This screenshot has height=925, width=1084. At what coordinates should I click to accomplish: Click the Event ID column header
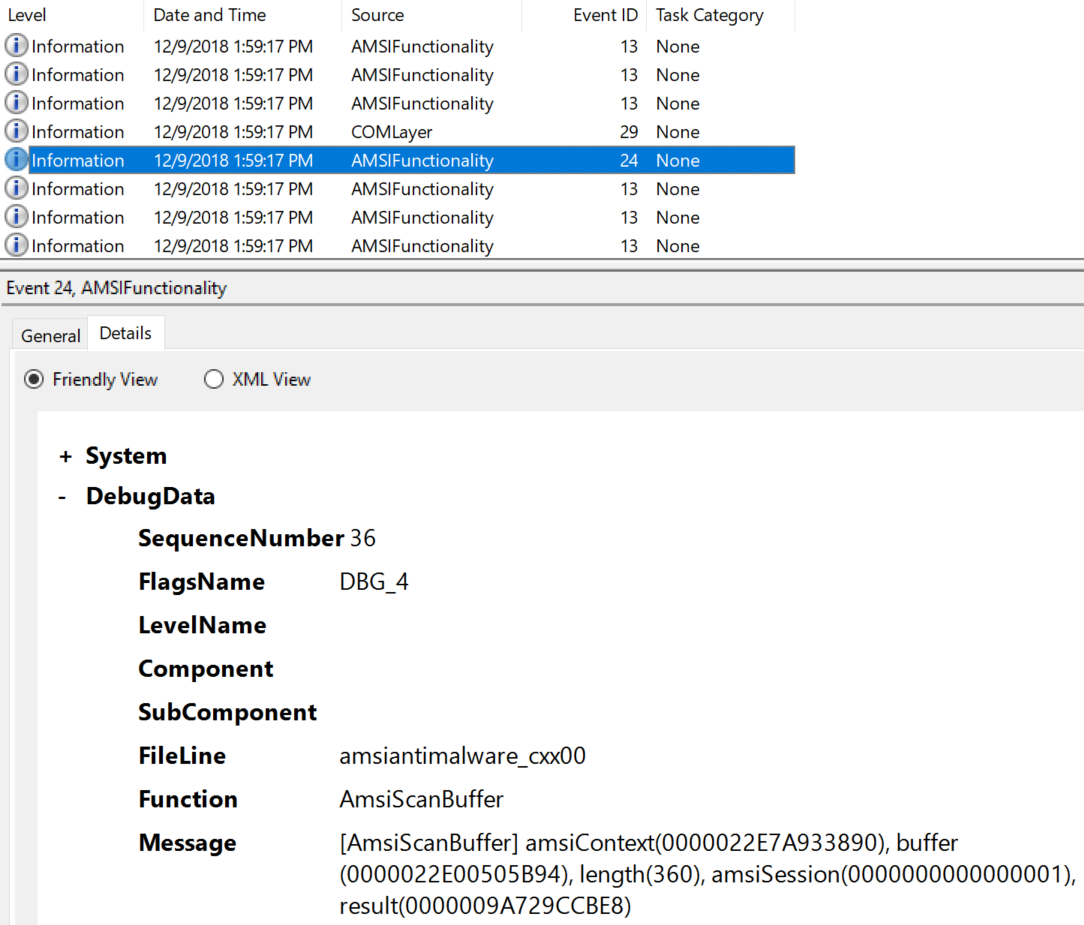605,15
